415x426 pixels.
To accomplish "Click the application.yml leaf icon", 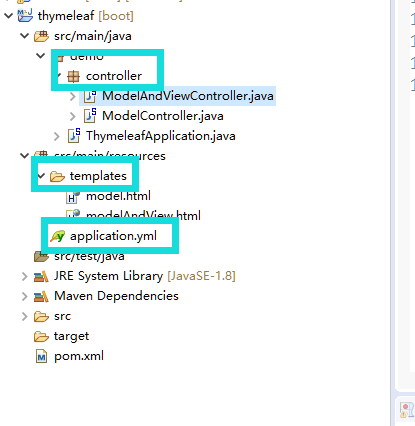I will pyautogui.click(x=57, y=236).
